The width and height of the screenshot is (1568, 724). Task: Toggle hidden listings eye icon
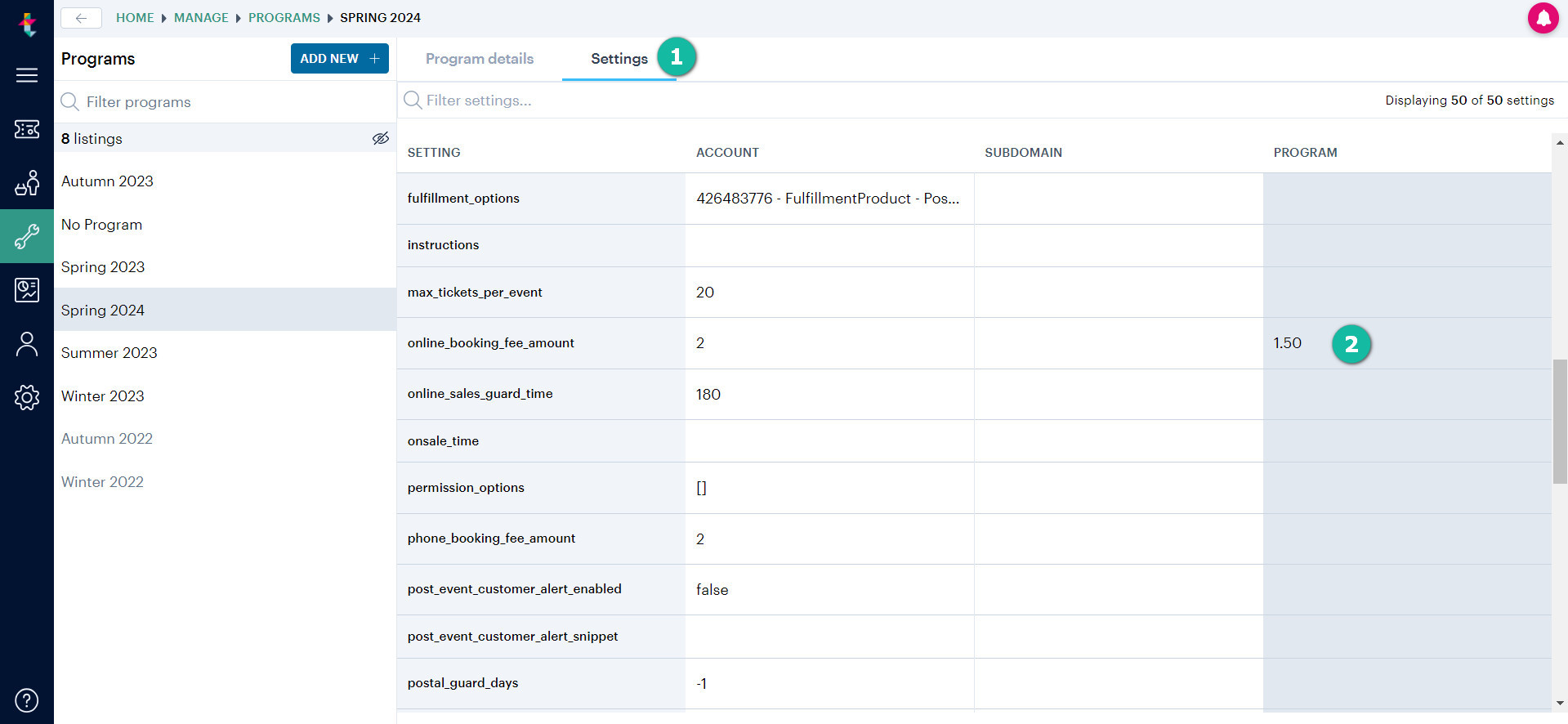[381, 138]
